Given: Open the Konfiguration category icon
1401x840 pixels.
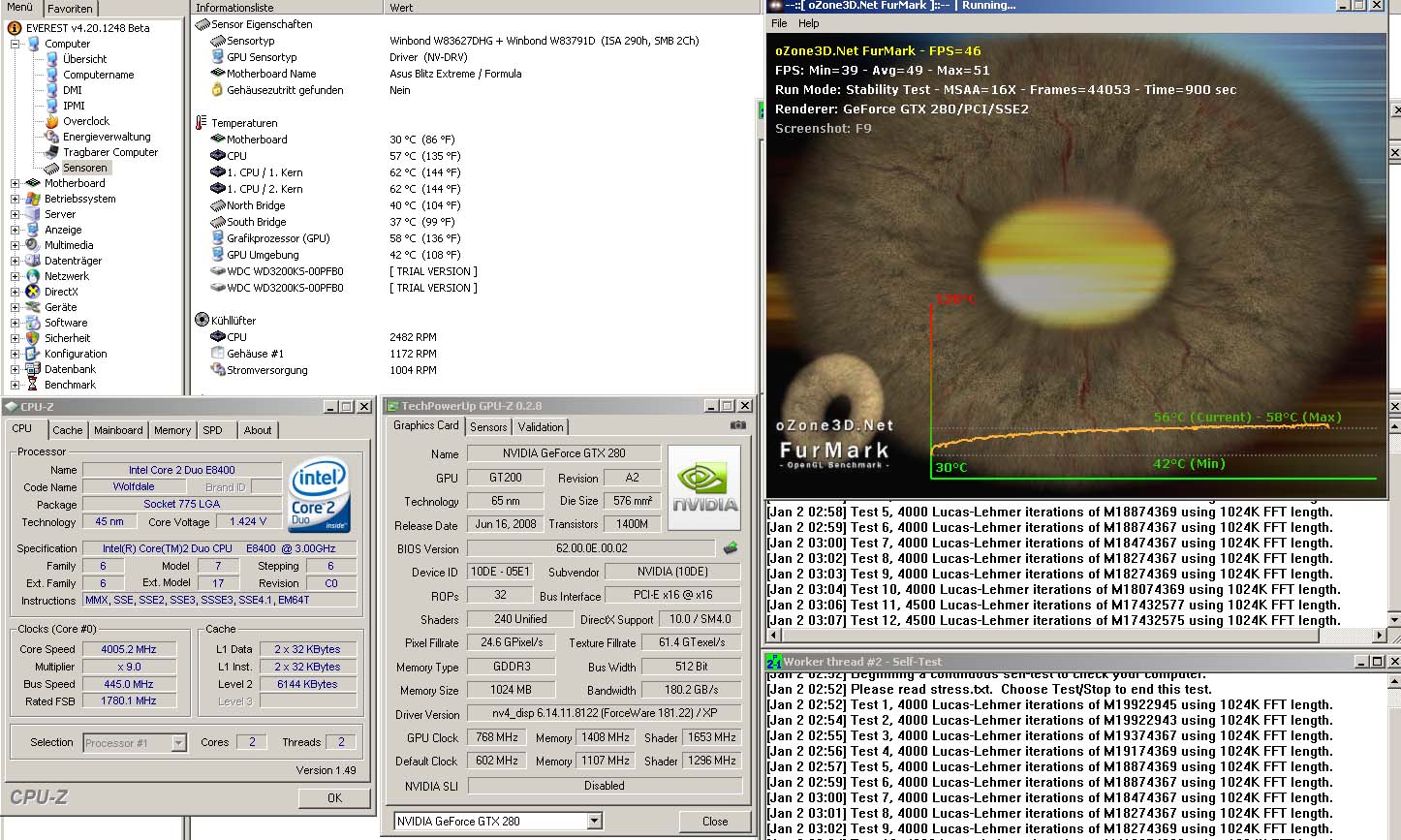Looking at the screenshot, I should 33,354.
